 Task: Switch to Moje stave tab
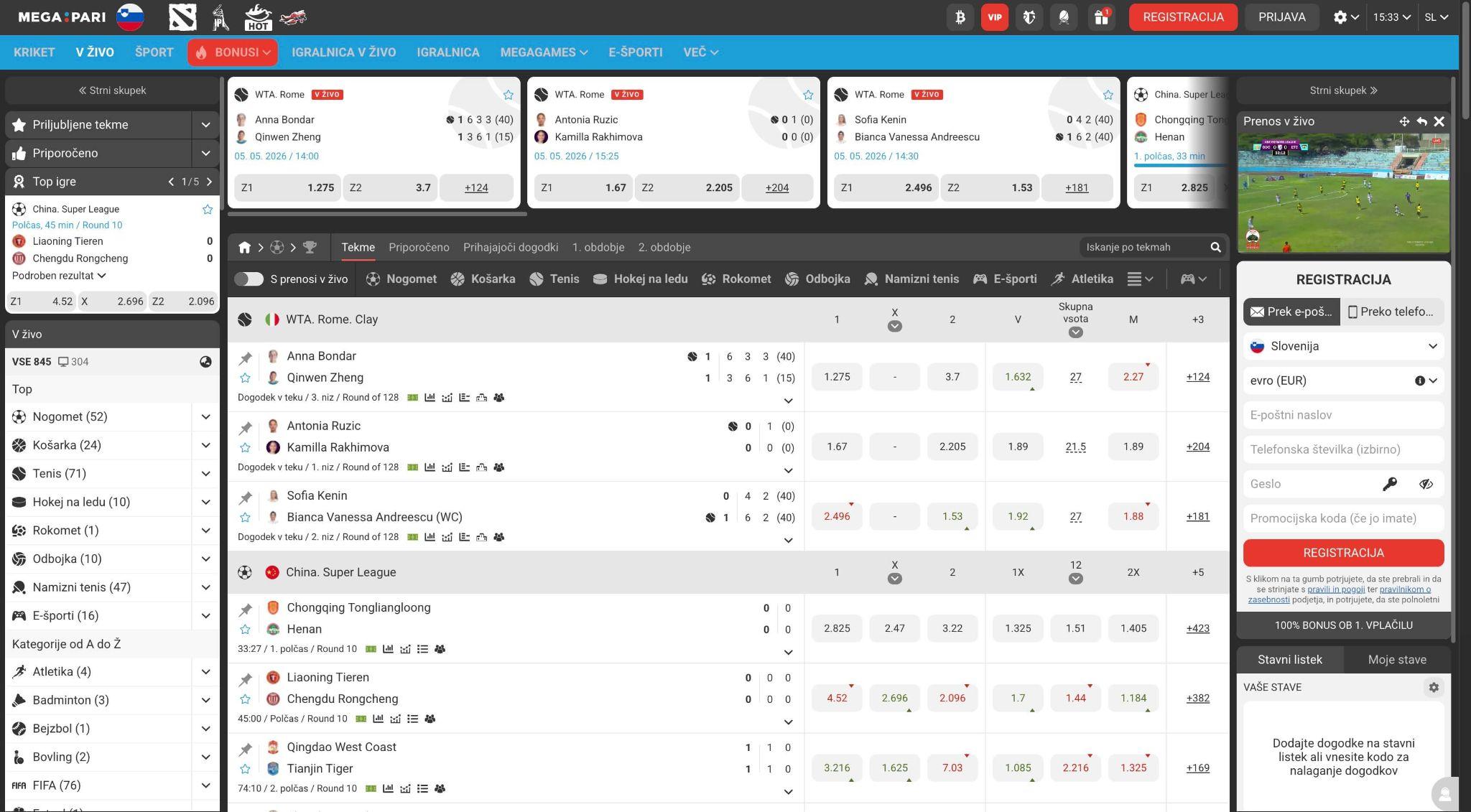[1397, 660]
